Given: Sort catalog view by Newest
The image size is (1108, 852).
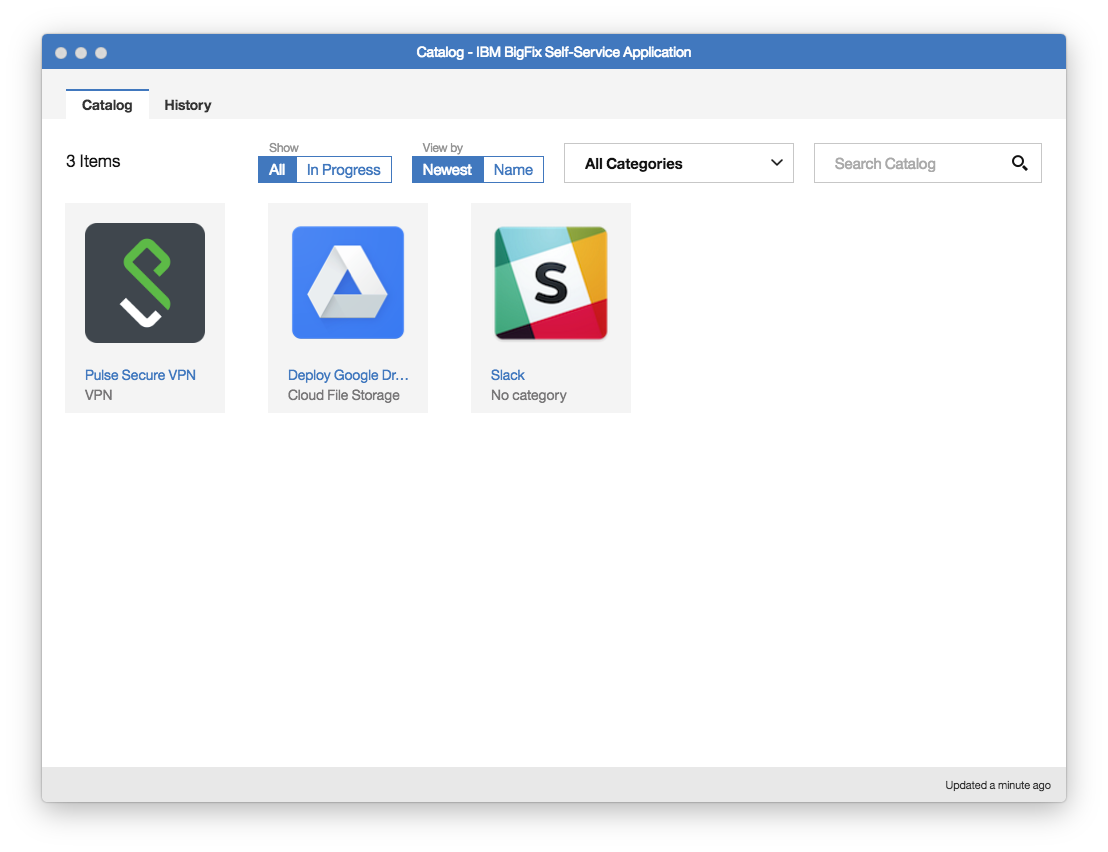Looking at the screenshot, I should (x=447, y=170).
